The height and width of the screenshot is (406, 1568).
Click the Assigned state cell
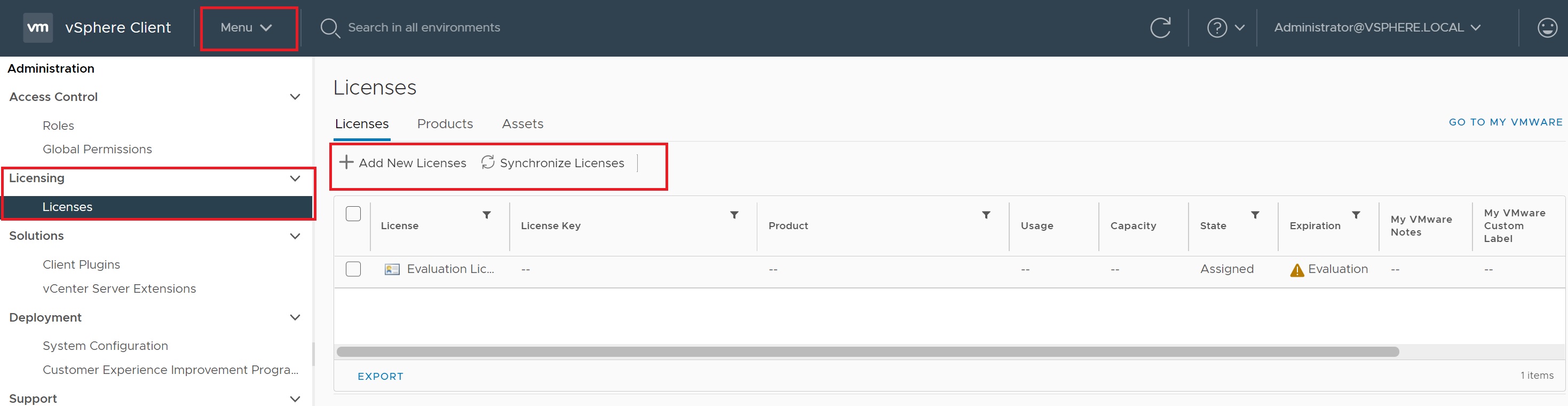coord(1226,269)
